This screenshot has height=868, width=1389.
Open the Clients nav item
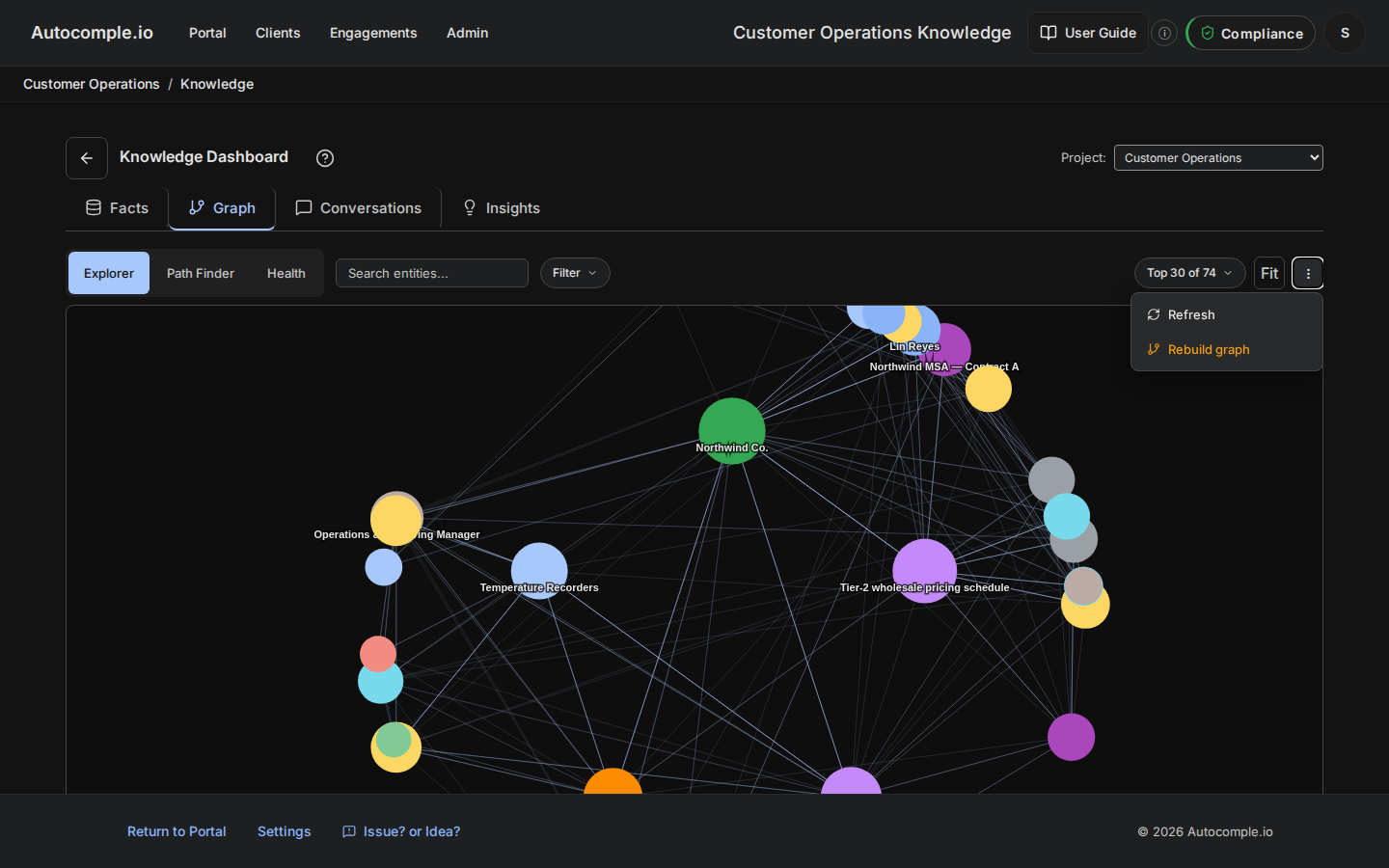click(278, 33)
